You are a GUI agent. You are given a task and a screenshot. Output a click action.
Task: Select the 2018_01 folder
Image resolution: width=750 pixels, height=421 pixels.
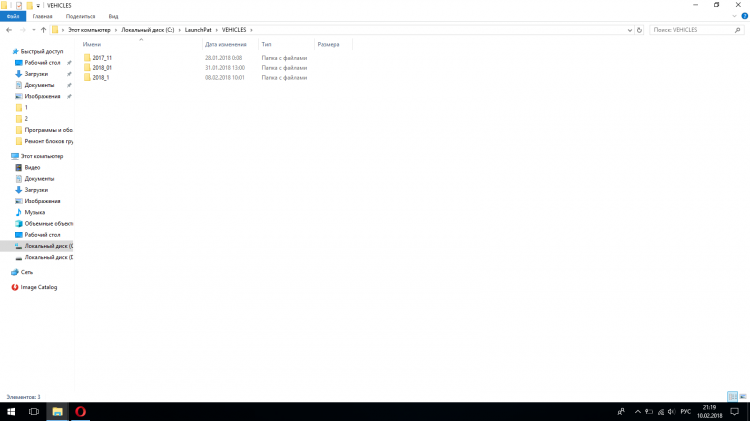pyautogui.click(x=101, y=67)
